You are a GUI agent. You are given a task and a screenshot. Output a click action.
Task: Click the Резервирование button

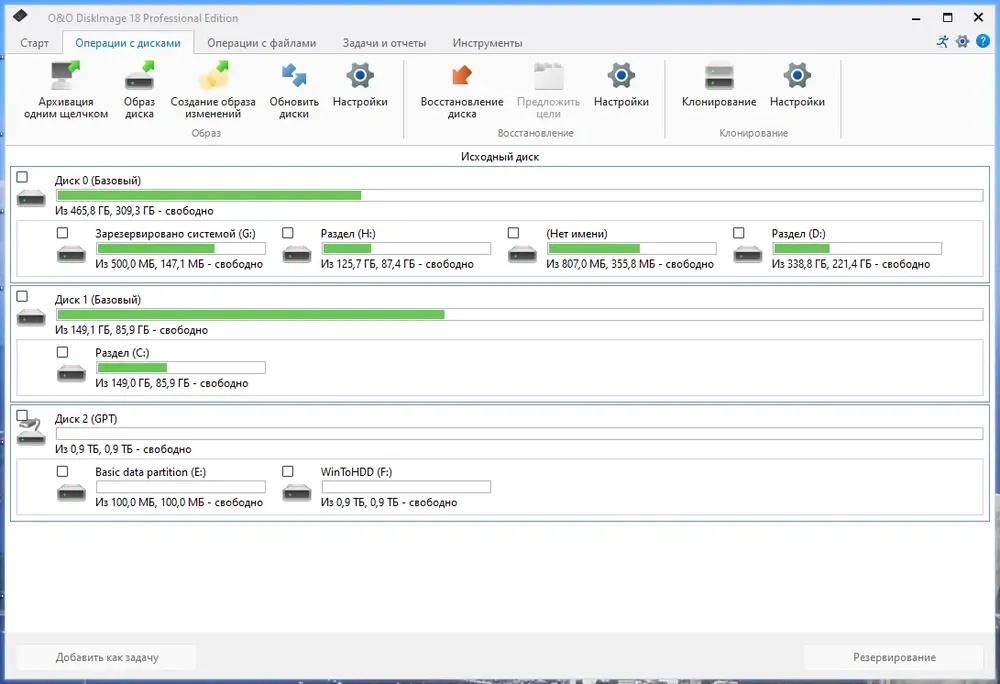click(894, 657)
